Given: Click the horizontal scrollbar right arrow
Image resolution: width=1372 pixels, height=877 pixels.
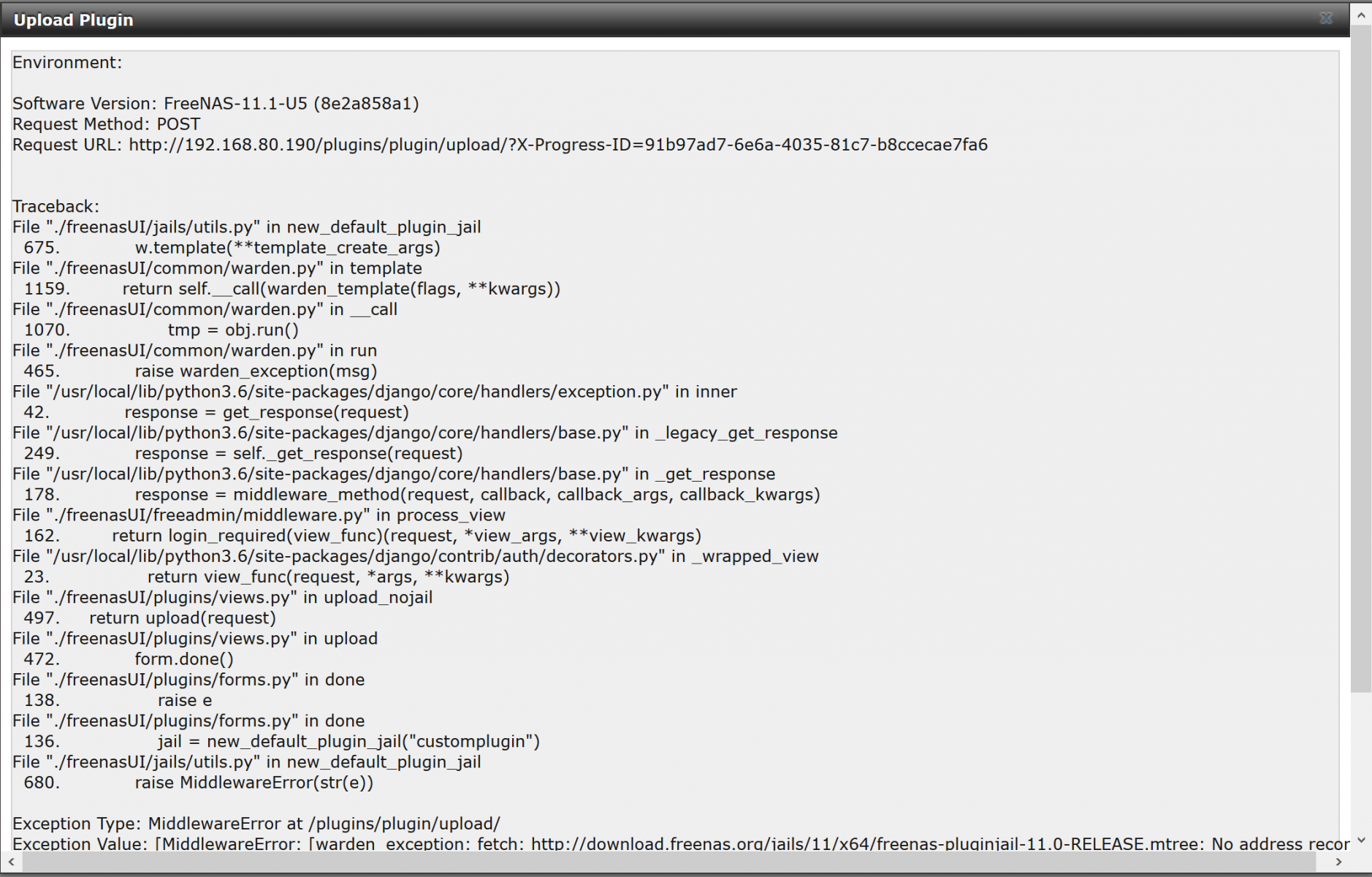Looking at the screenshot, I should 1339,862.
